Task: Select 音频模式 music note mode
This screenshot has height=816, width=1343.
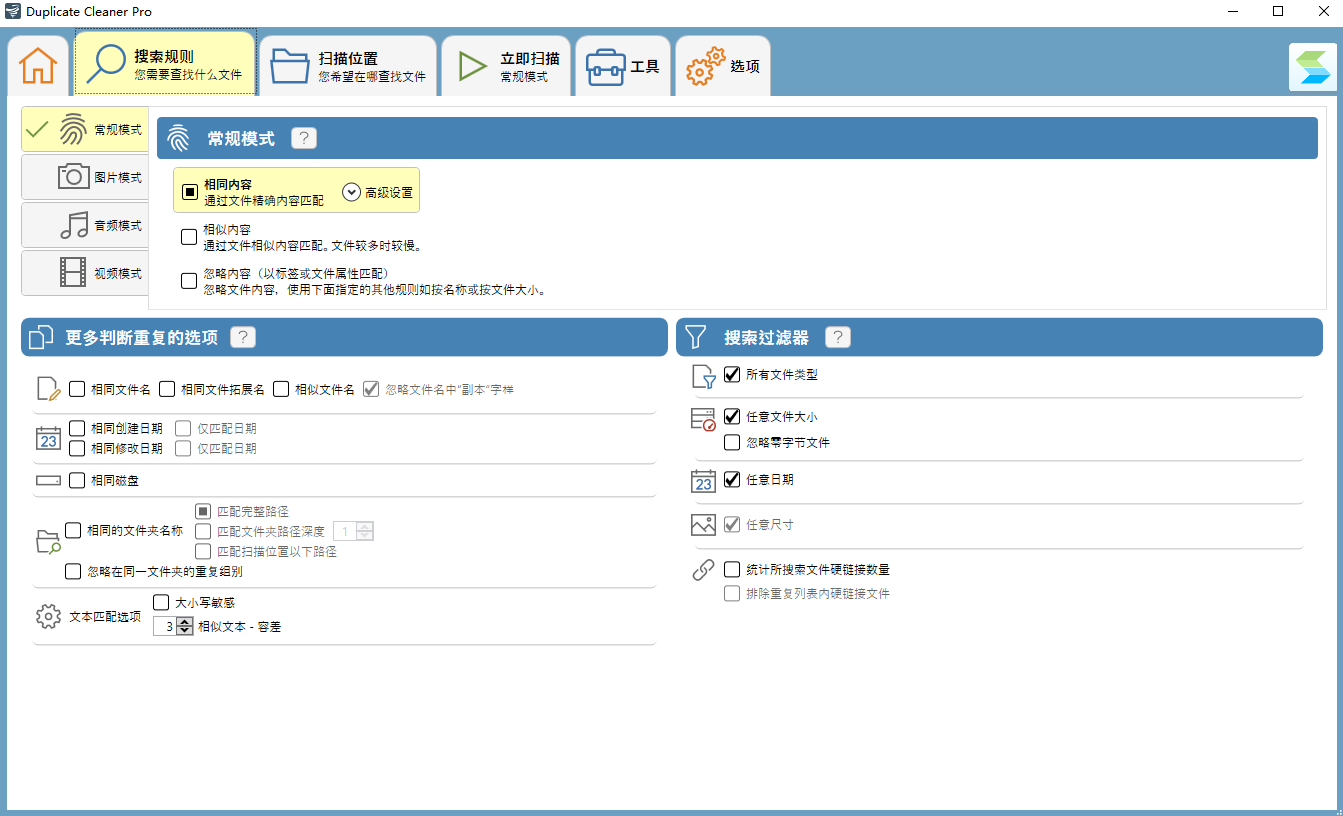Action: (x=85, y=225)
